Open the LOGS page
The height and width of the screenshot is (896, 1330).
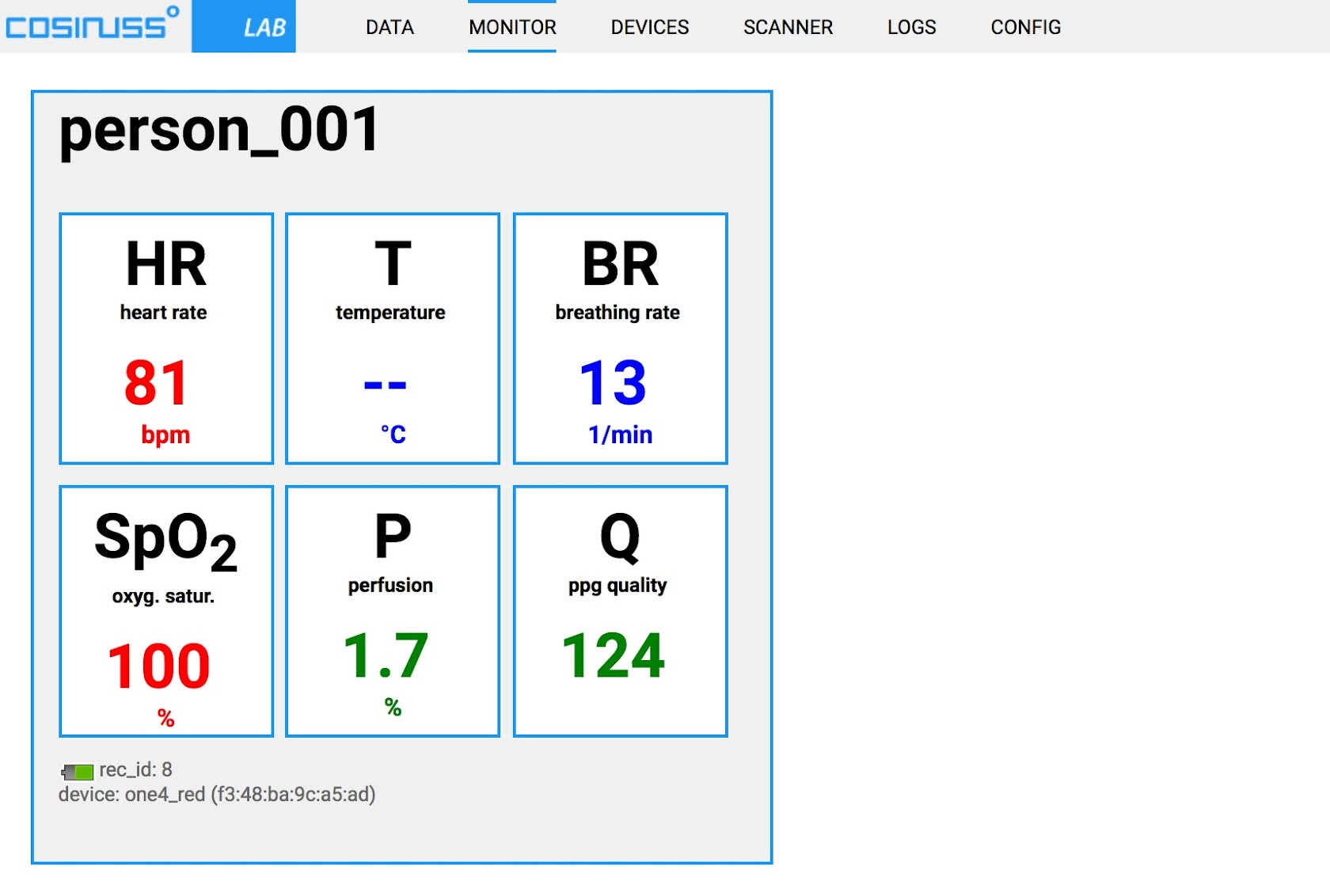coord(911,27)
